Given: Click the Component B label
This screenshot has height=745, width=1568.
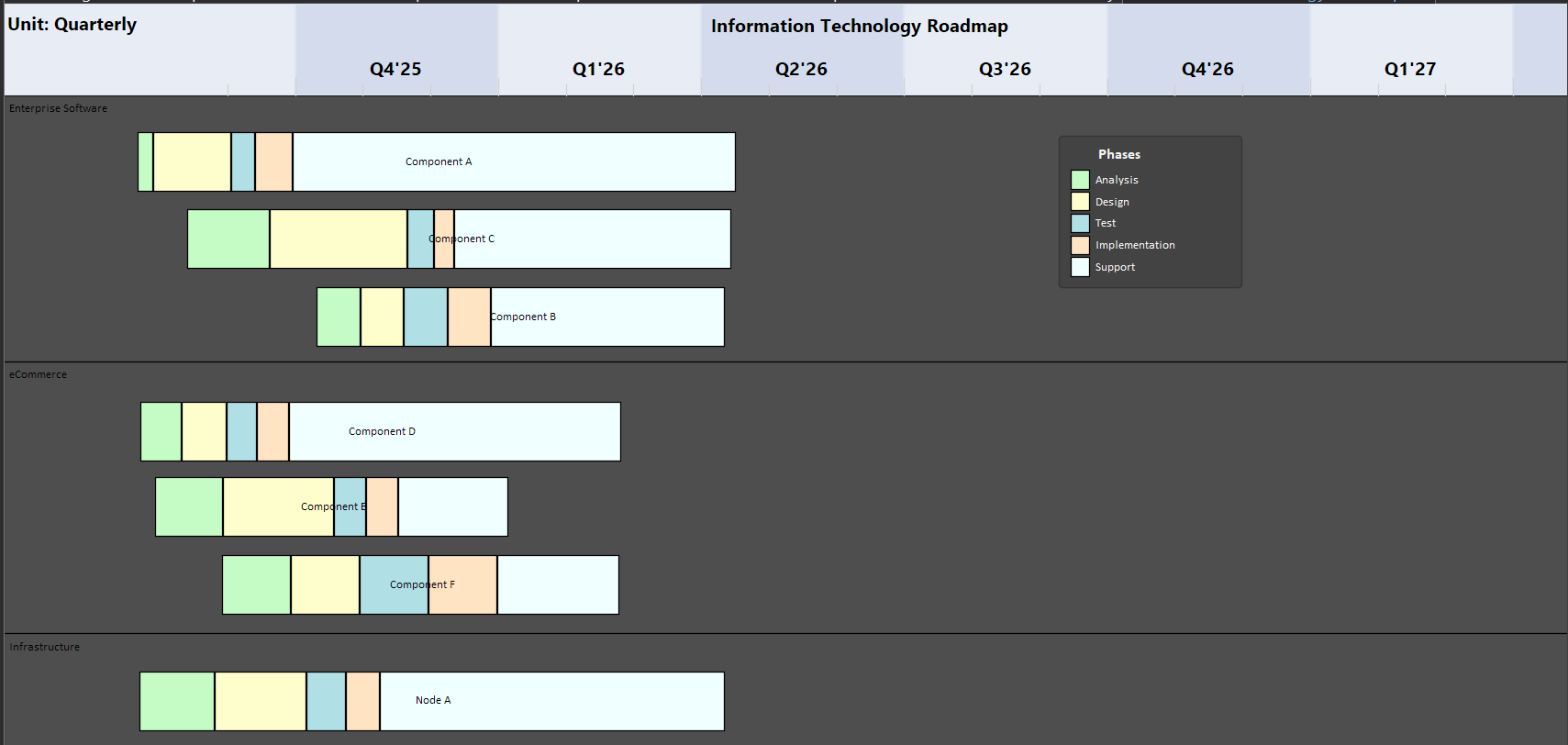Looking at the screenshot, I should click(x=524, y=317).
